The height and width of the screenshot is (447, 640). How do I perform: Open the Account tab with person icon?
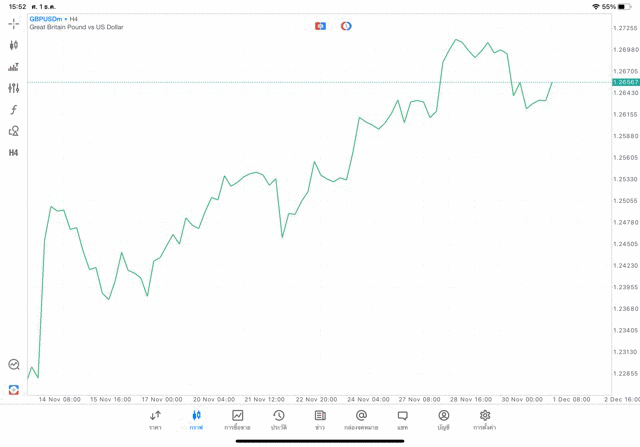tap(443, 419)
